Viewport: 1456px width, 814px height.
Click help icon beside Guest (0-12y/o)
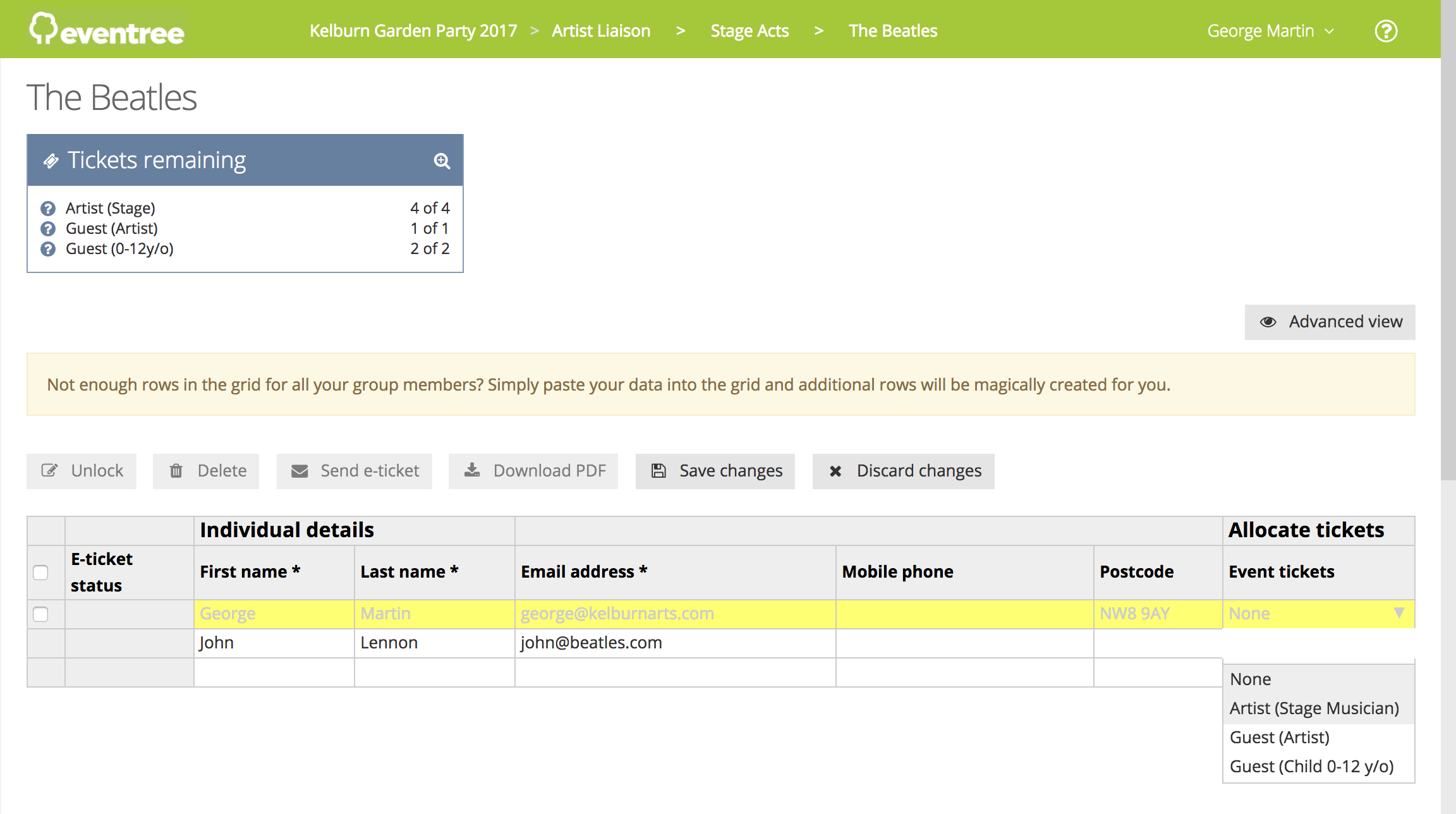(x=48, y=249)
